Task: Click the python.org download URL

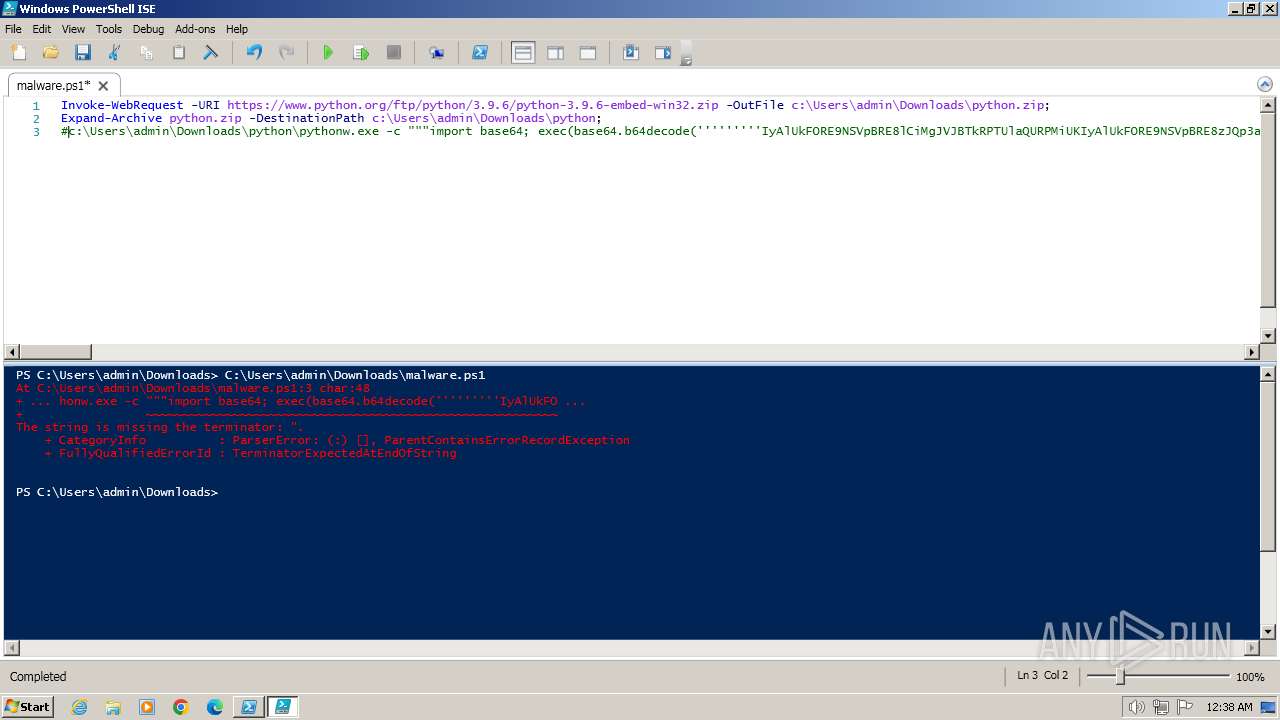Action: pyautogui.click(x=472, y=105)
